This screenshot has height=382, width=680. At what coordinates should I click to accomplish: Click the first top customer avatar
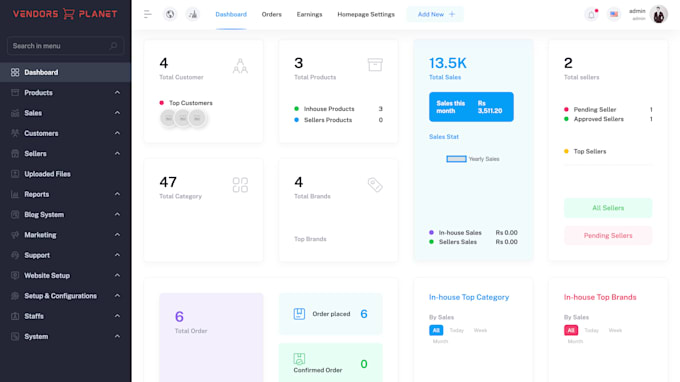click(x=168, y=118)
